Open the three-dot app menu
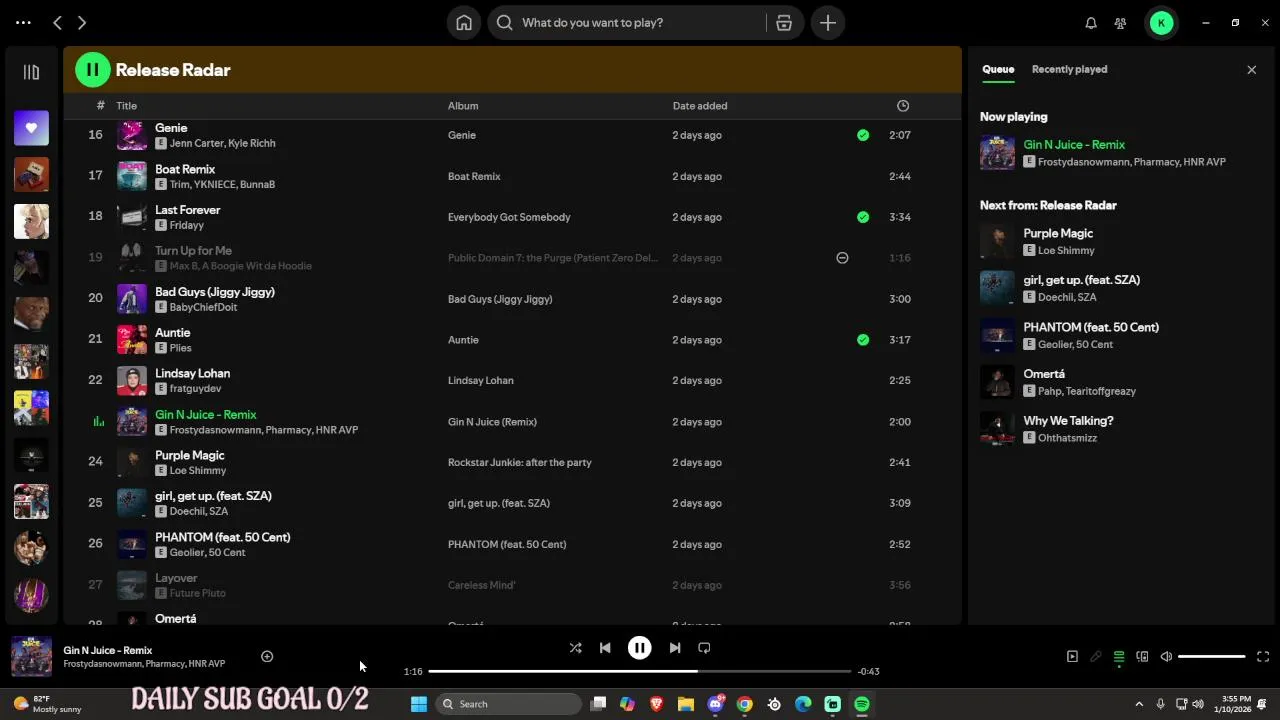 coord(23,22)
